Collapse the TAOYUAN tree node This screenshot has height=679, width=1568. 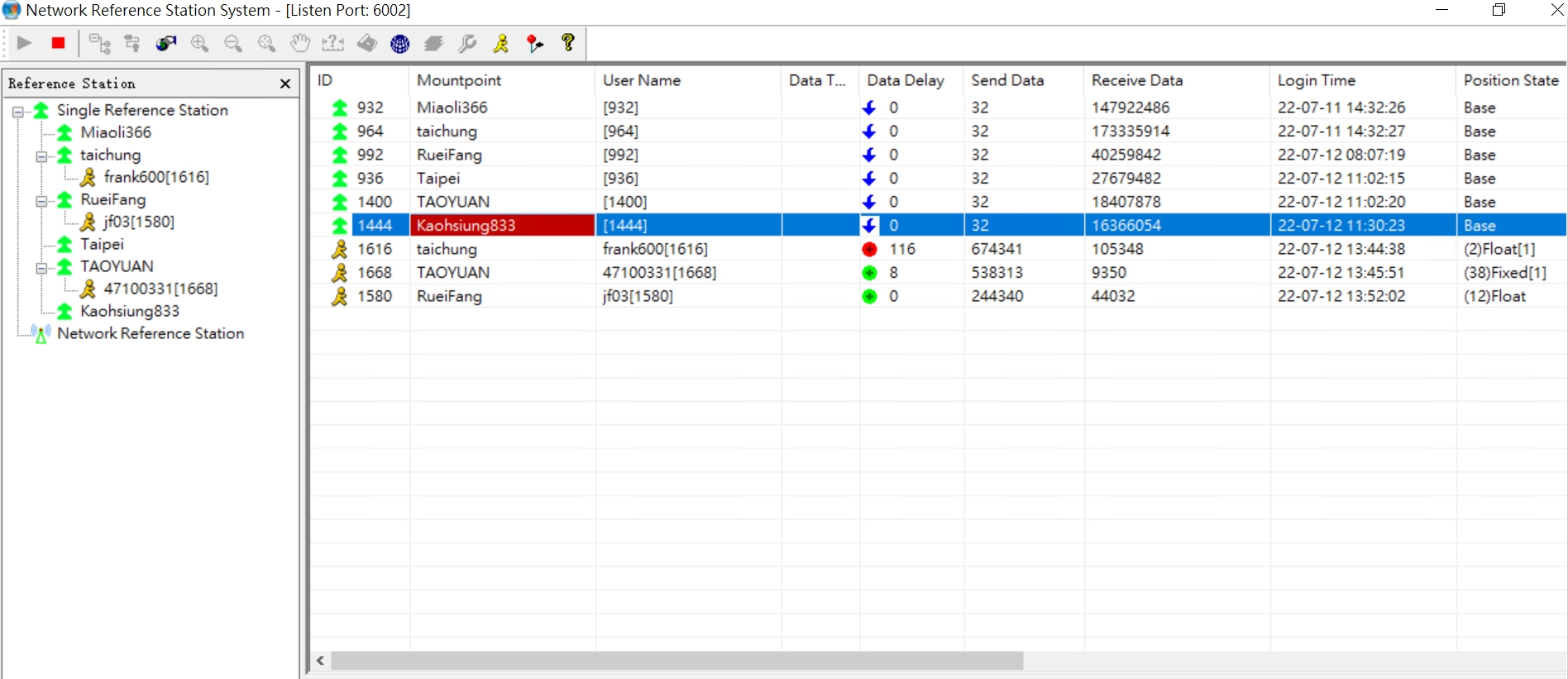pyautogui.click(x=41, y=267)
